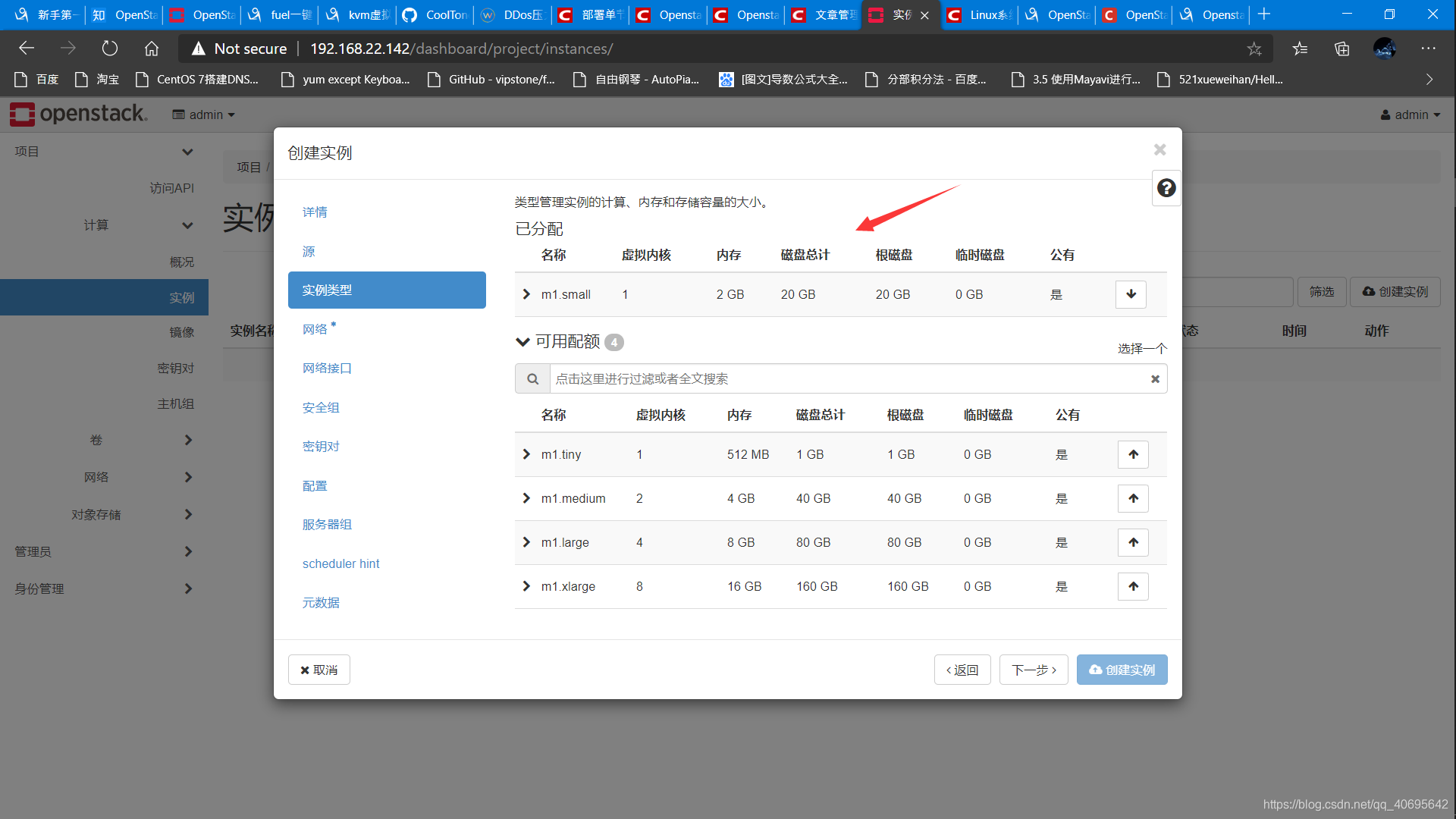Reload the current browser page
The image size is (1456, 819).
(110, 49)
